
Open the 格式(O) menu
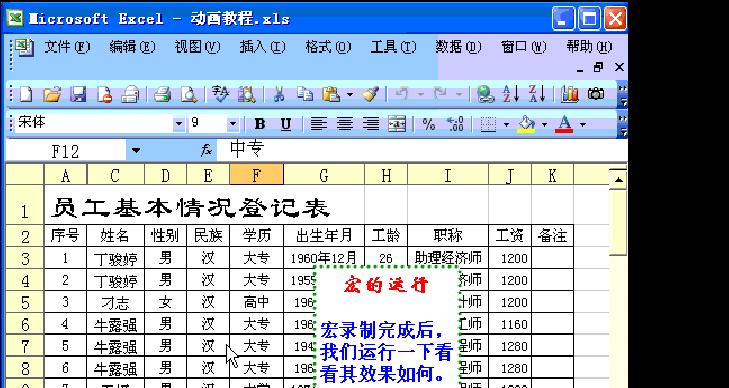point(328,47)
